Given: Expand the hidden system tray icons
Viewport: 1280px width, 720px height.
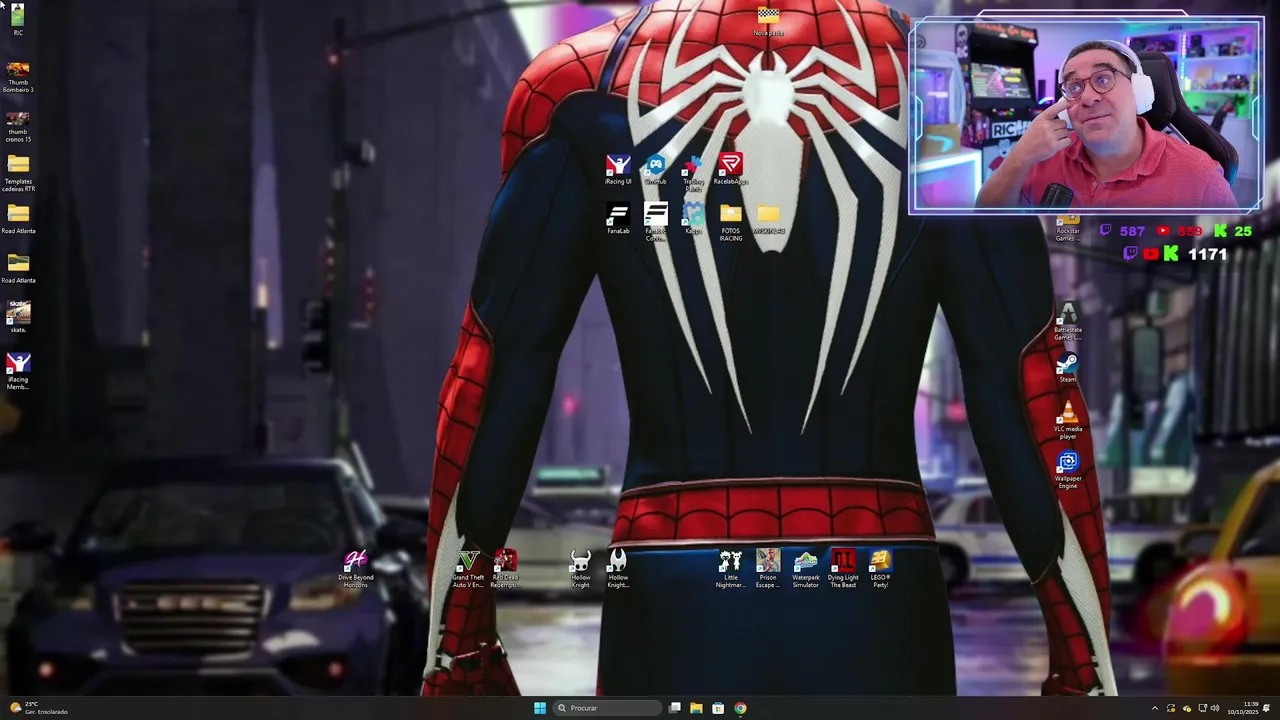Looking at the screenshot, I should (x=1155, y=708).
